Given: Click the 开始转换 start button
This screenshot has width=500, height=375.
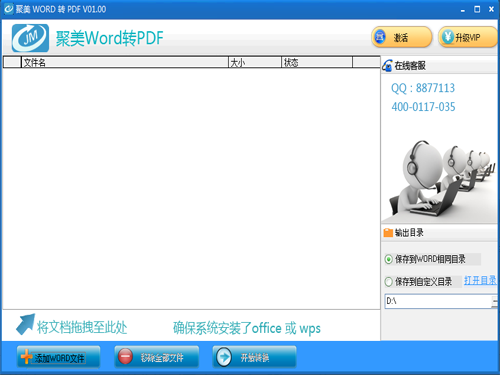Looking at the screenshot, I should [254, 357].
